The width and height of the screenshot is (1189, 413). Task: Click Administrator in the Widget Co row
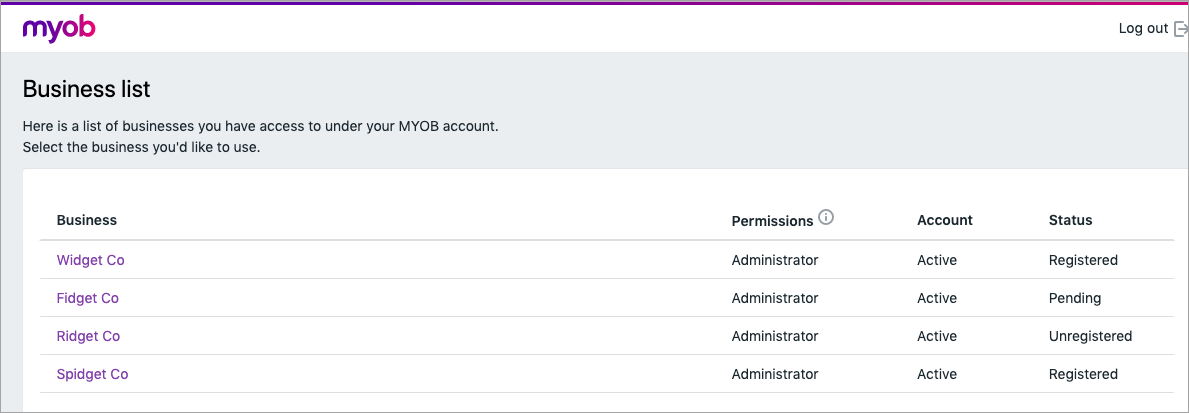[775, 260]
